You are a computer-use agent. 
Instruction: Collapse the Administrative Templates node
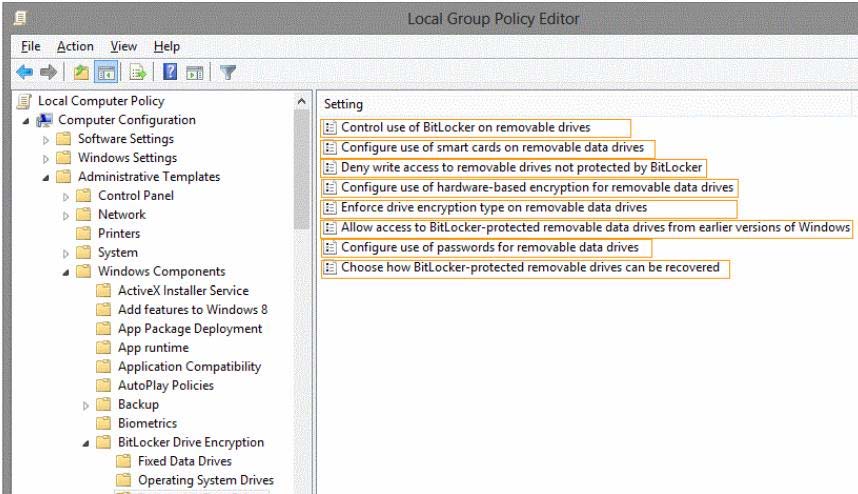pos(46,178)
